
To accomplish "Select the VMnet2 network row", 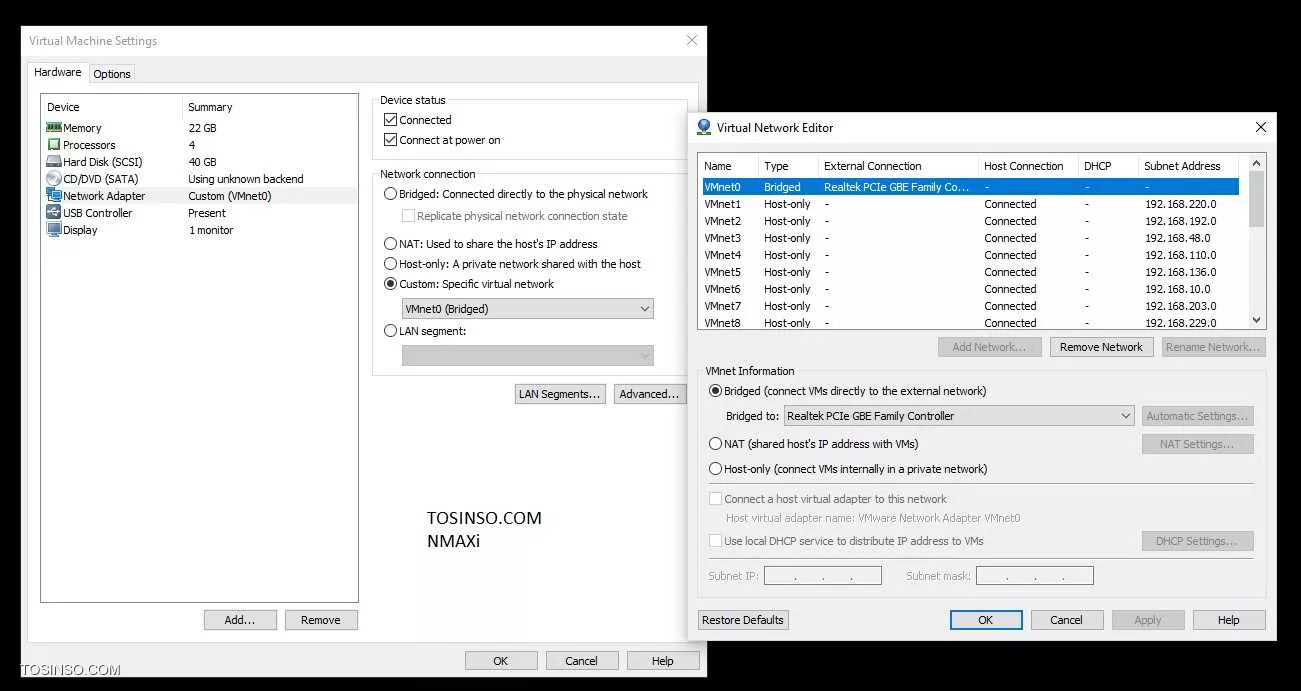I will point(970,221).
